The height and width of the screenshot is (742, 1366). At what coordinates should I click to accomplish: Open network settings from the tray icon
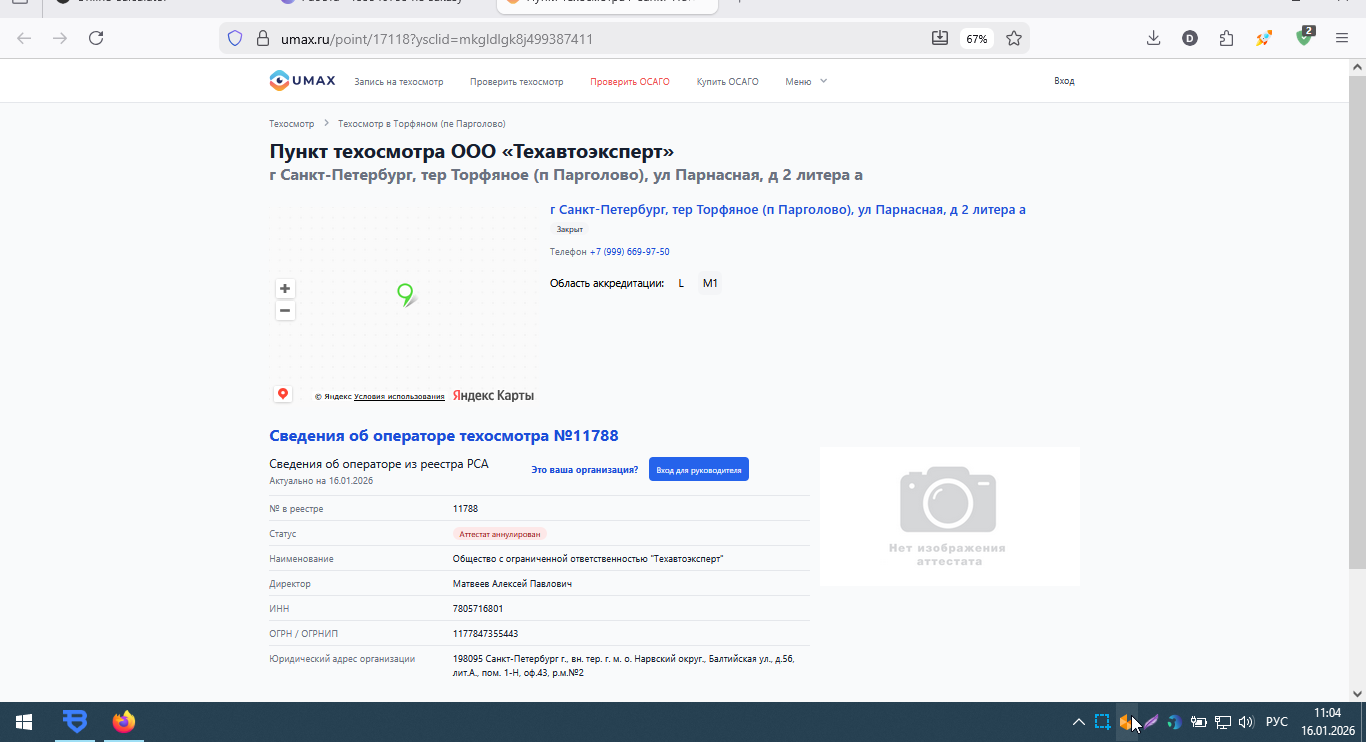tap(1222, 721)
